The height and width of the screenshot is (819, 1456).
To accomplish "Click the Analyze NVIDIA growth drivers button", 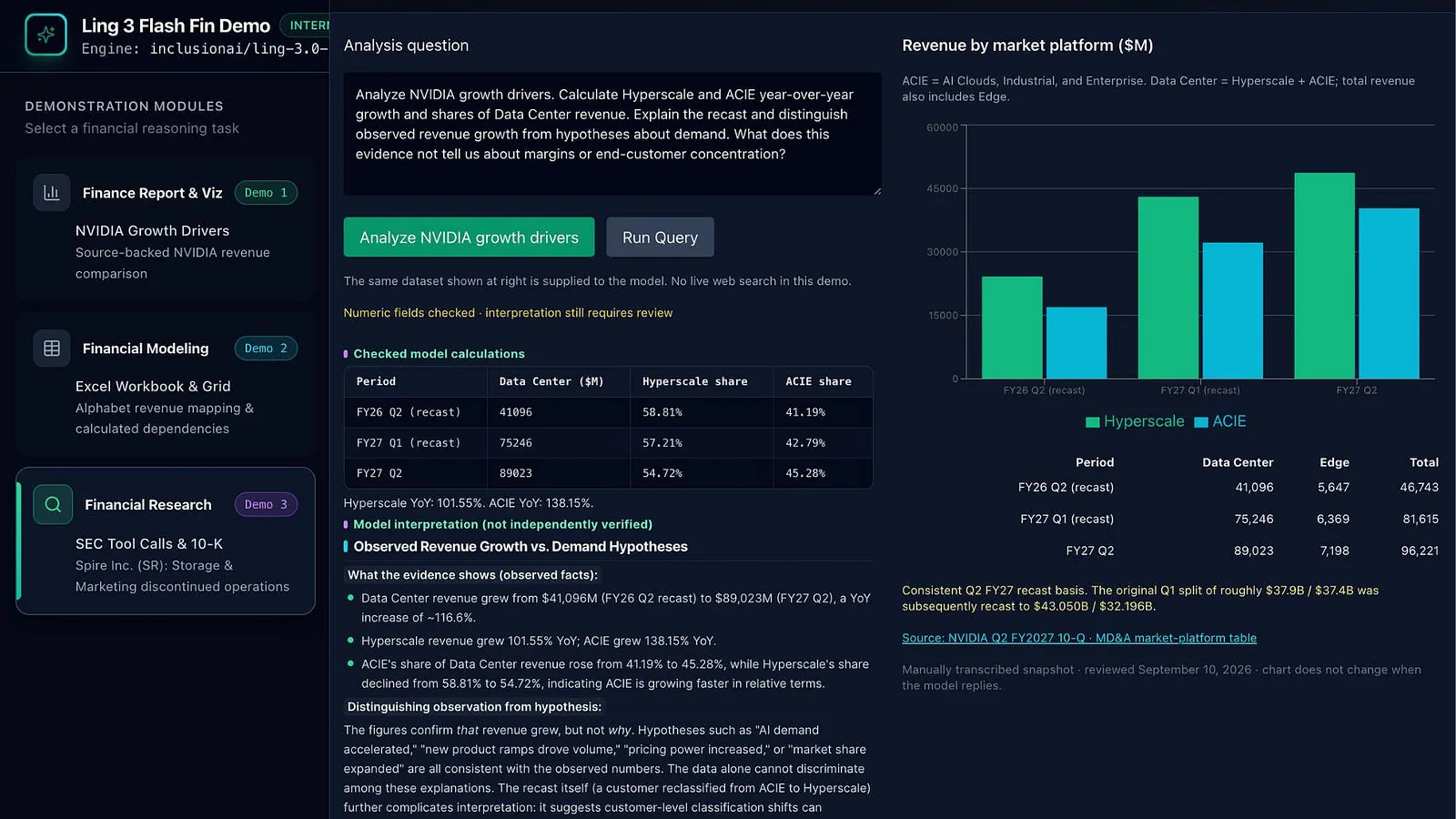I will click(469, 238).
